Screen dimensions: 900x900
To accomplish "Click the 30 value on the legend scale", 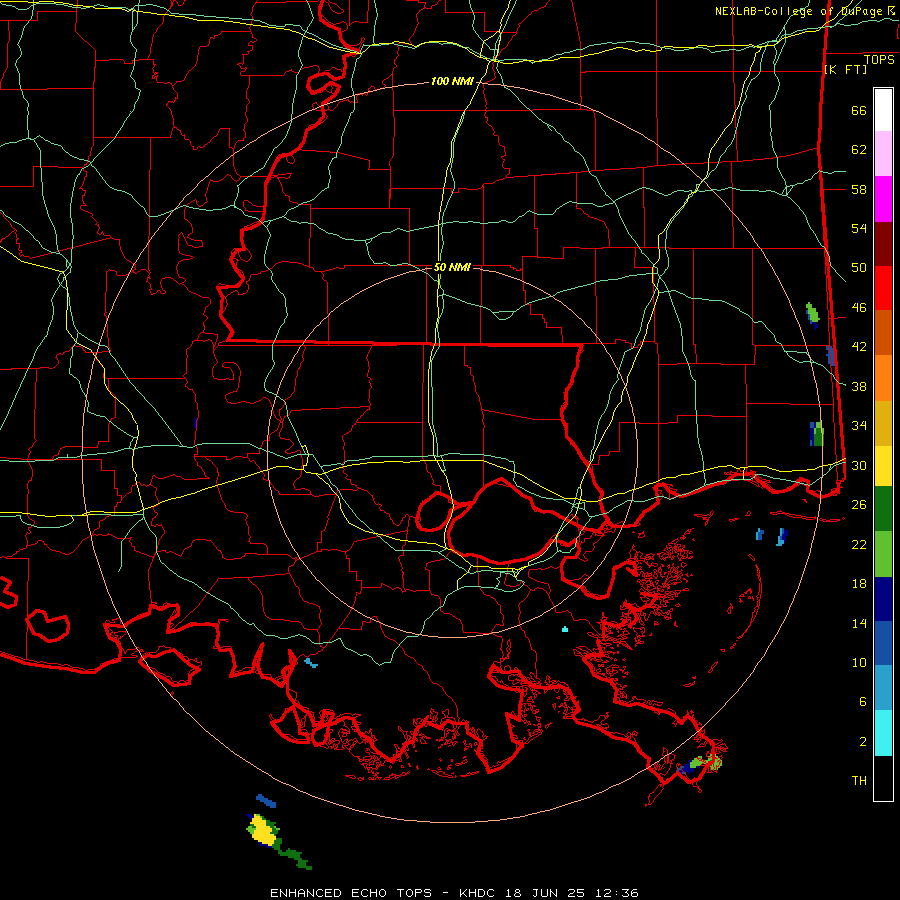I will [x=859, y=465].
